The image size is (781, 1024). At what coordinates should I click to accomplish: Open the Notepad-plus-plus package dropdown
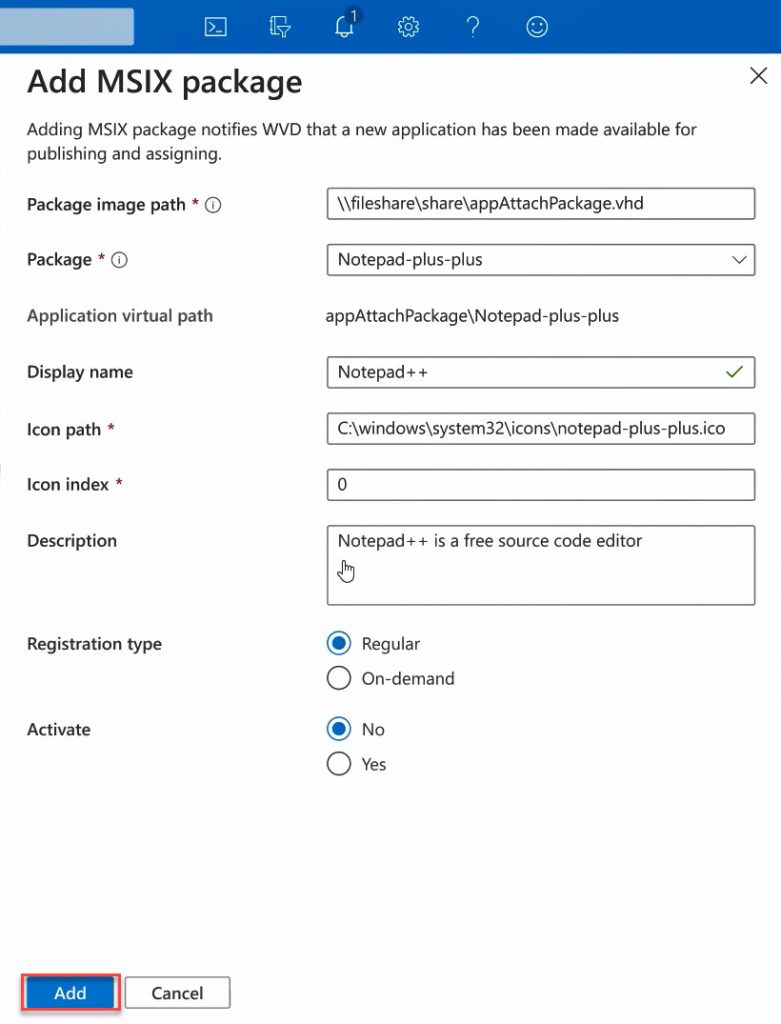pos(739,259)
